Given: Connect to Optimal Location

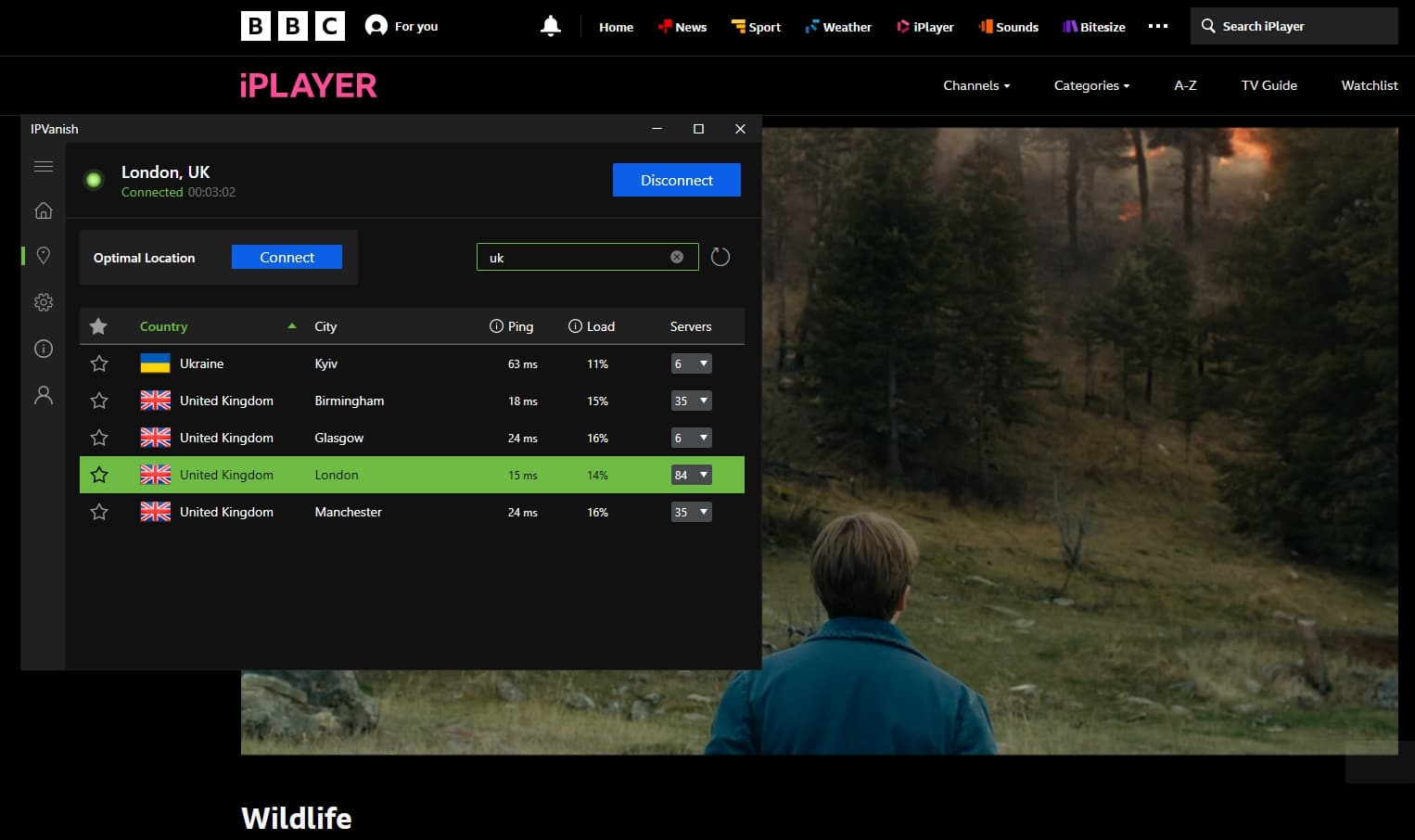Looking at the screenshot, I should click(287, 257).
